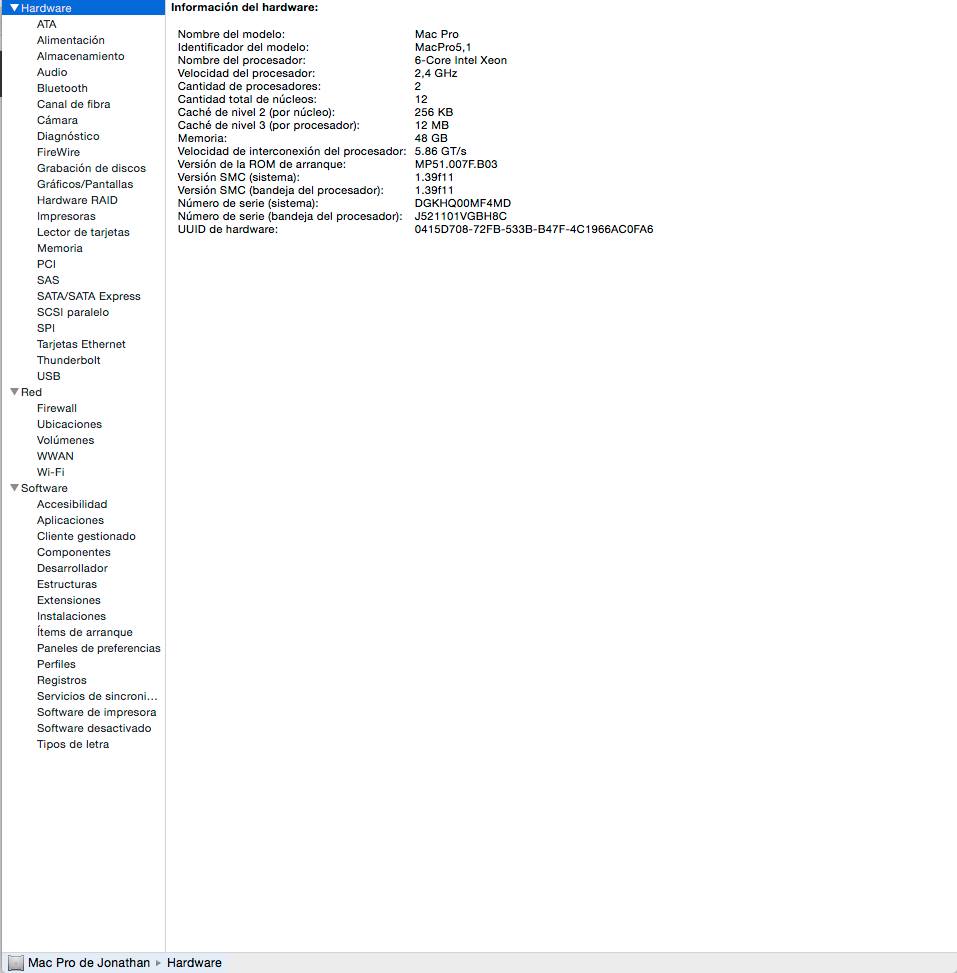957x973 pixels.
Task: Select Instalaciones in the sidebar
Action: (x=71, y=616)
